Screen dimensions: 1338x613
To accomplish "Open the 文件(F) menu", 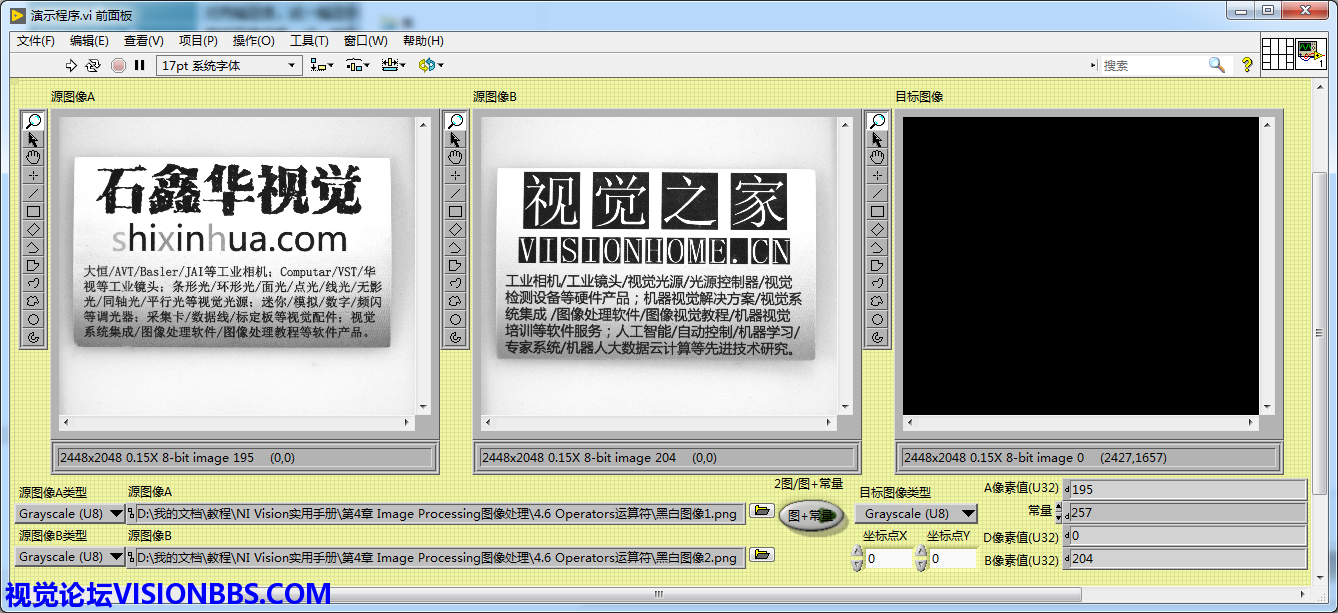I will pos(36,41).
